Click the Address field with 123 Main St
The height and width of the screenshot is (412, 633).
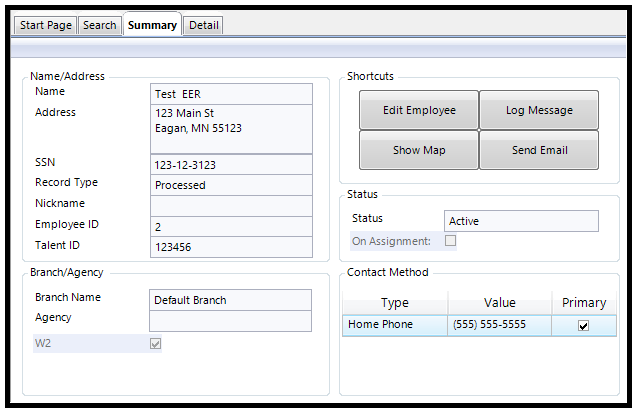pyautogui.click(x=231, y=129)
